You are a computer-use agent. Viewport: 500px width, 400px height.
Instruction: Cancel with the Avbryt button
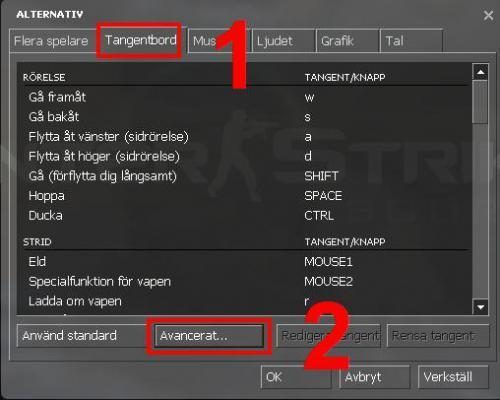click(x=375, y=377)
